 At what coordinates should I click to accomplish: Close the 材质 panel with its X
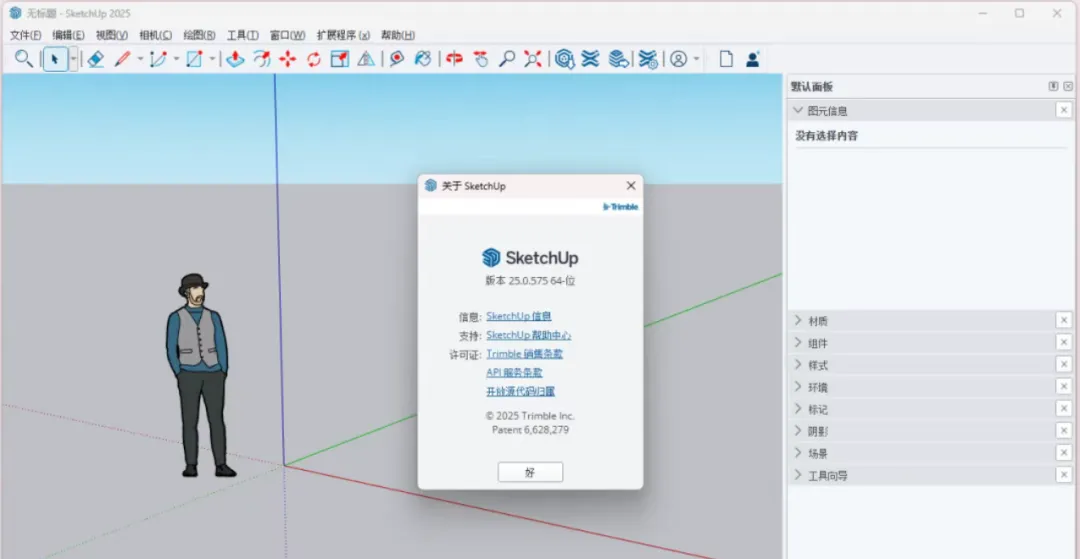coord(1064,320)
